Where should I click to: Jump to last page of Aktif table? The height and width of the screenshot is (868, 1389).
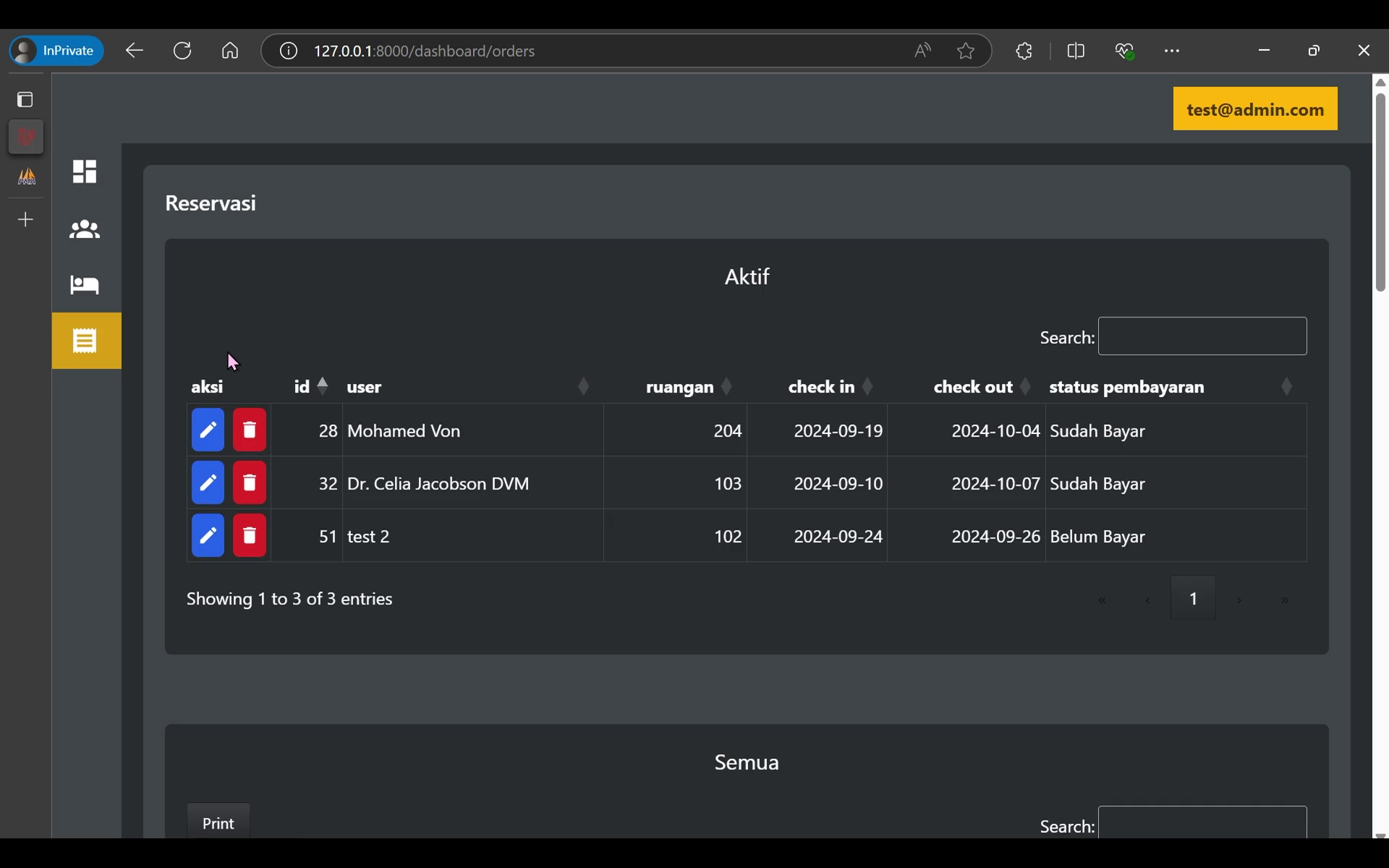pos(1285,600)
